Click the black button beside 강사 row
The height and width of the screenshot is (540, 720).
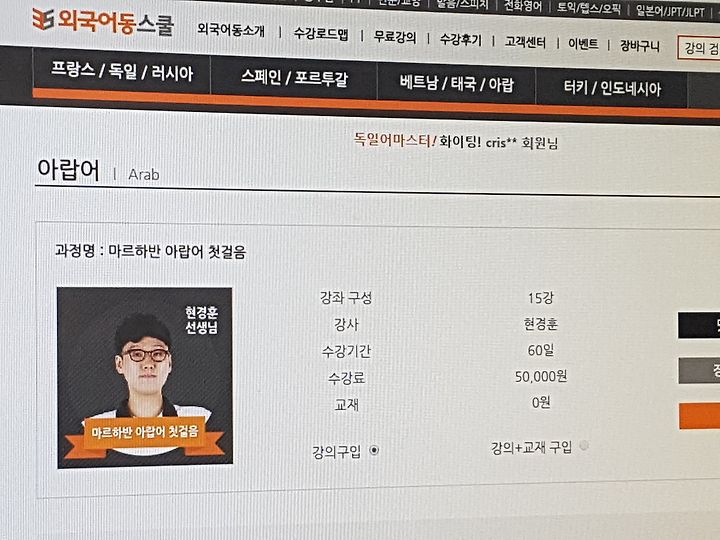(x=699, y=326)
